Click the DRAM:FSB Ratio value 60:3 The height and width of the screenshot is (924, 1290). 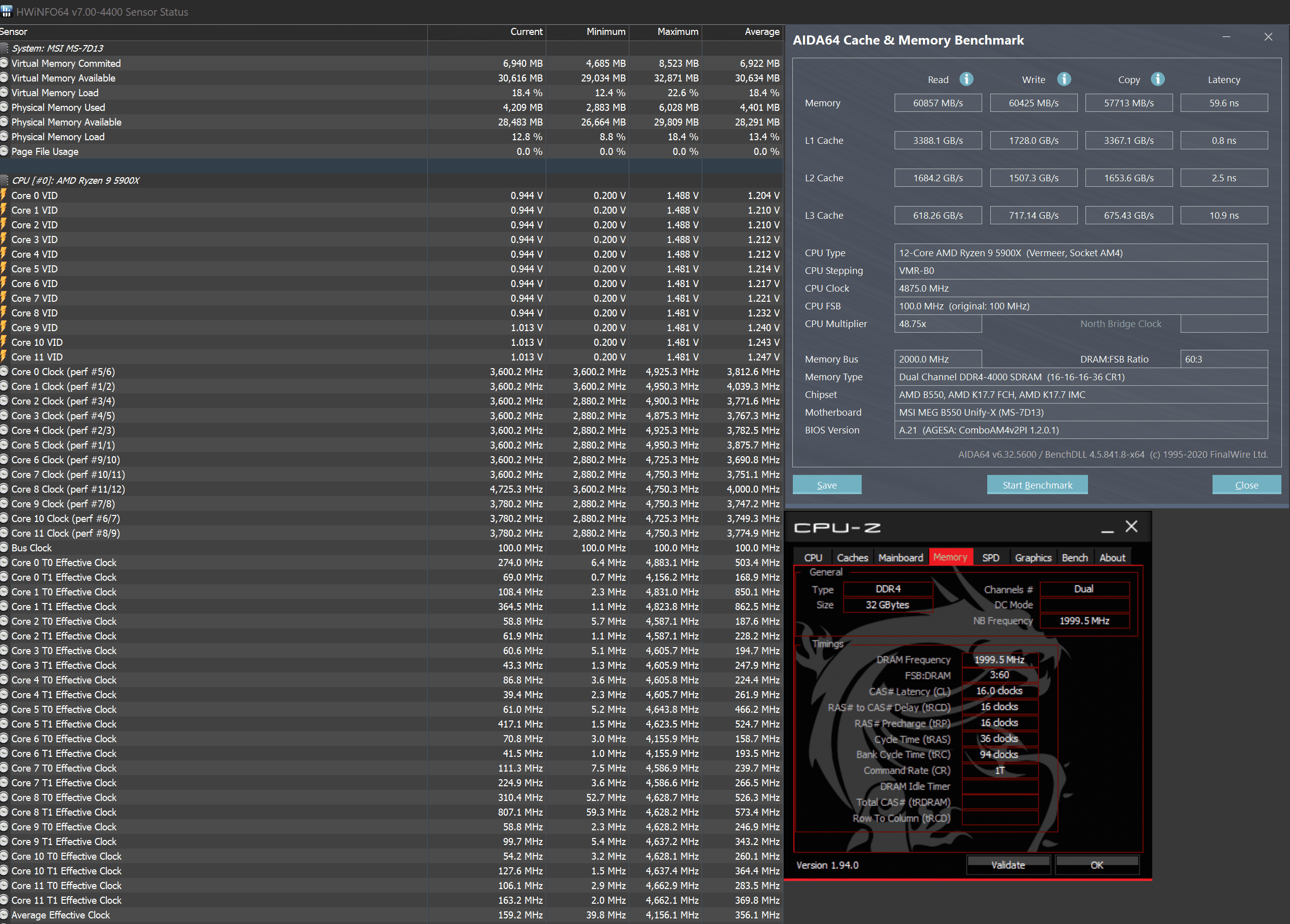tap(1224, 359)
